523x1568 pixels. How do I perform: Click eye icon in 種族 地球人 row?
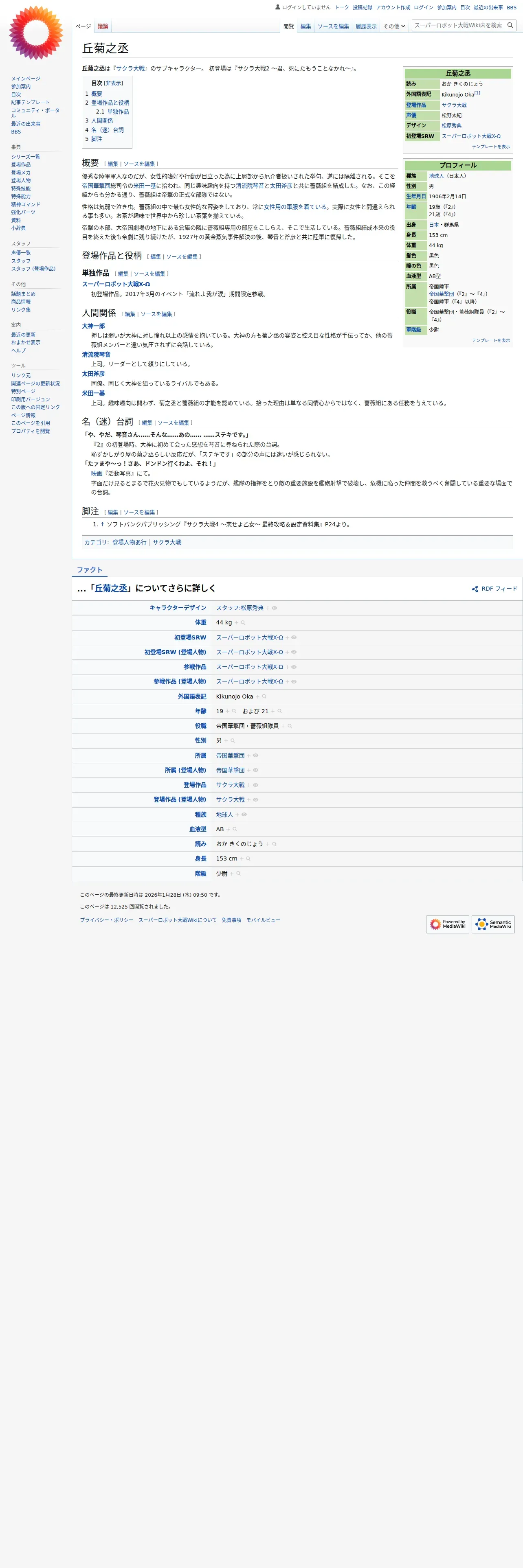click(244, 815)
